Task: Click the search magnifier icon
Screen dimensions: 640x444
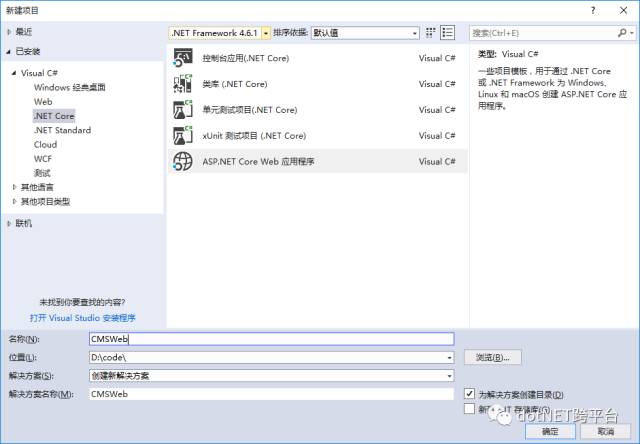Action: (622, 33)
